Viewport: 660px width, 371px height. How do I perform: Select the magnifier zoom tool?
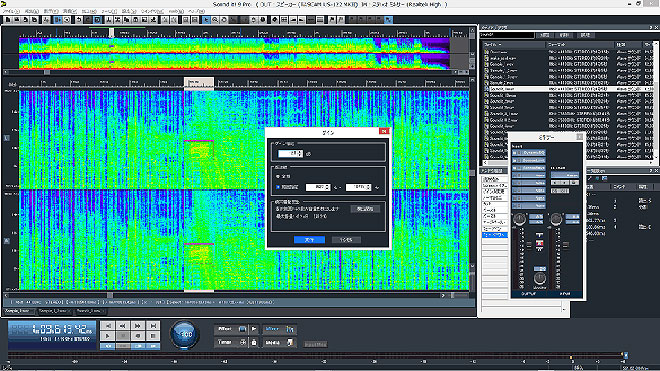point(215,19)
